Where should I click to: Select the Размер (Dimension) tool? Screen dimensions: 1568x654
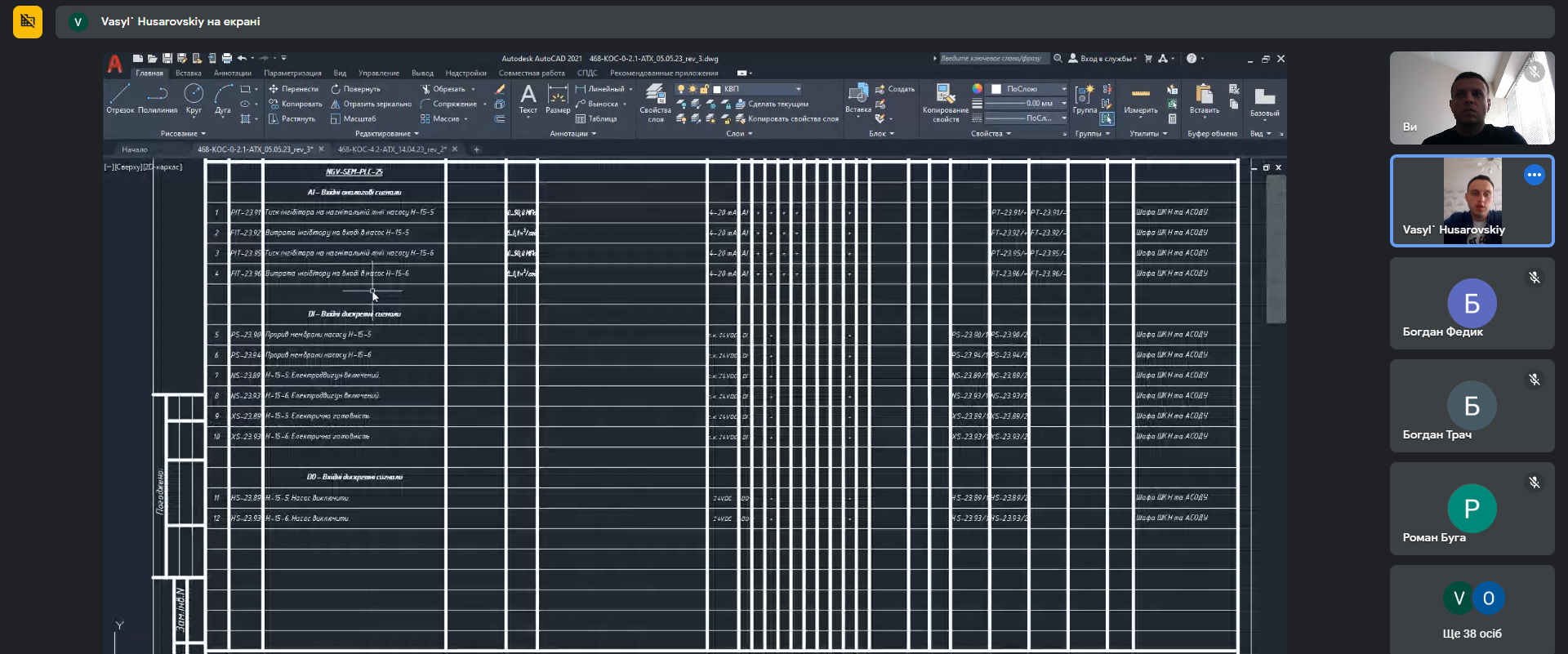click(x=558, y=98)
